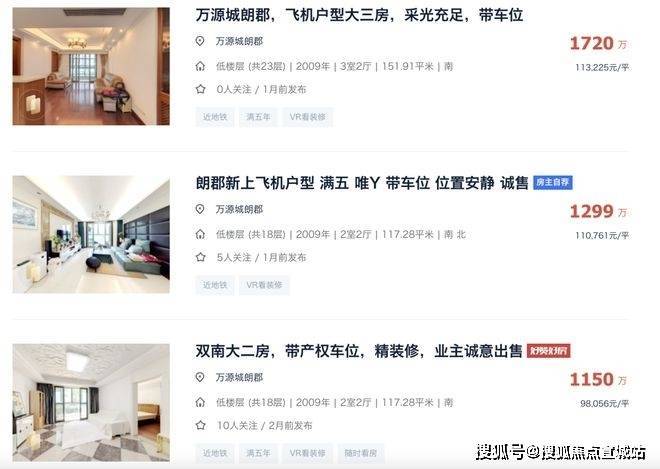
Task: Click the red 好赞好房 badge
Action: pos(548,351)
